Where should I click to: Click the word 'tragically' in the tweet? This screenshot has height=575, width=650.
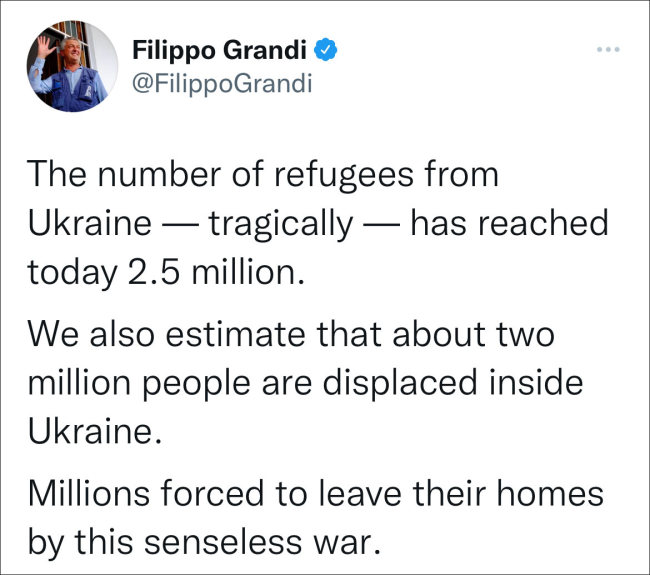[281, 225]
